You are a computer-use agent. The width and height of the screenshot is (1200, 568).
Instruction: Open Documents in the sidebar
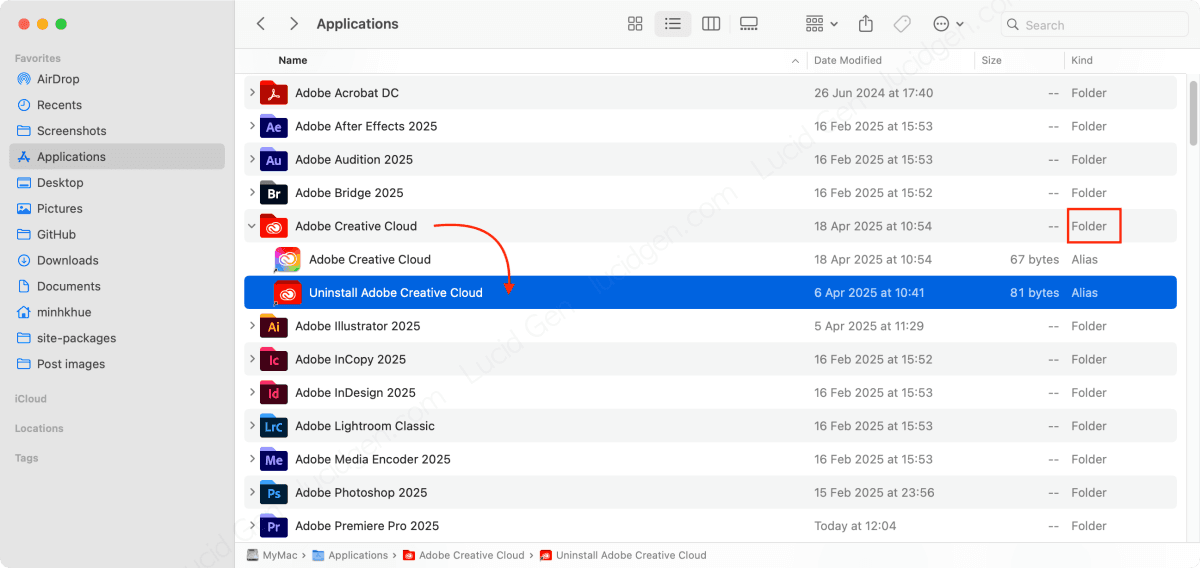[x=117, y=287]
